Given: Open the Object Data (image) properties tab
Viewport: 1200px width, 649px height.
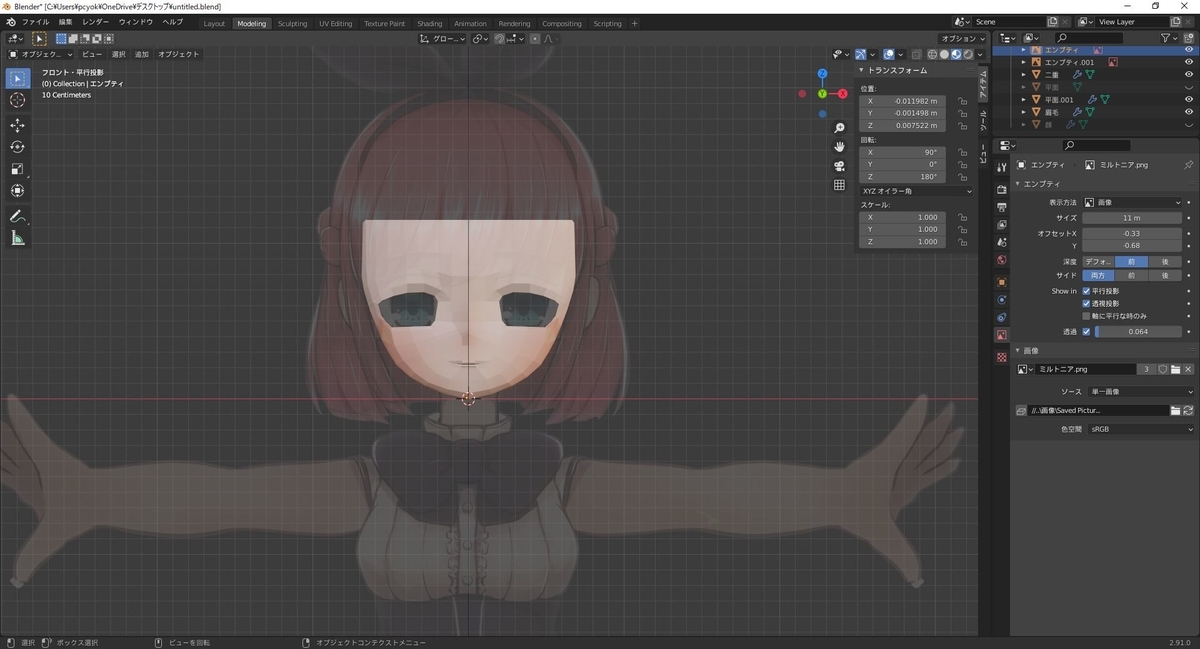Looking at the screenshot, I should [x=1001, y=336].
